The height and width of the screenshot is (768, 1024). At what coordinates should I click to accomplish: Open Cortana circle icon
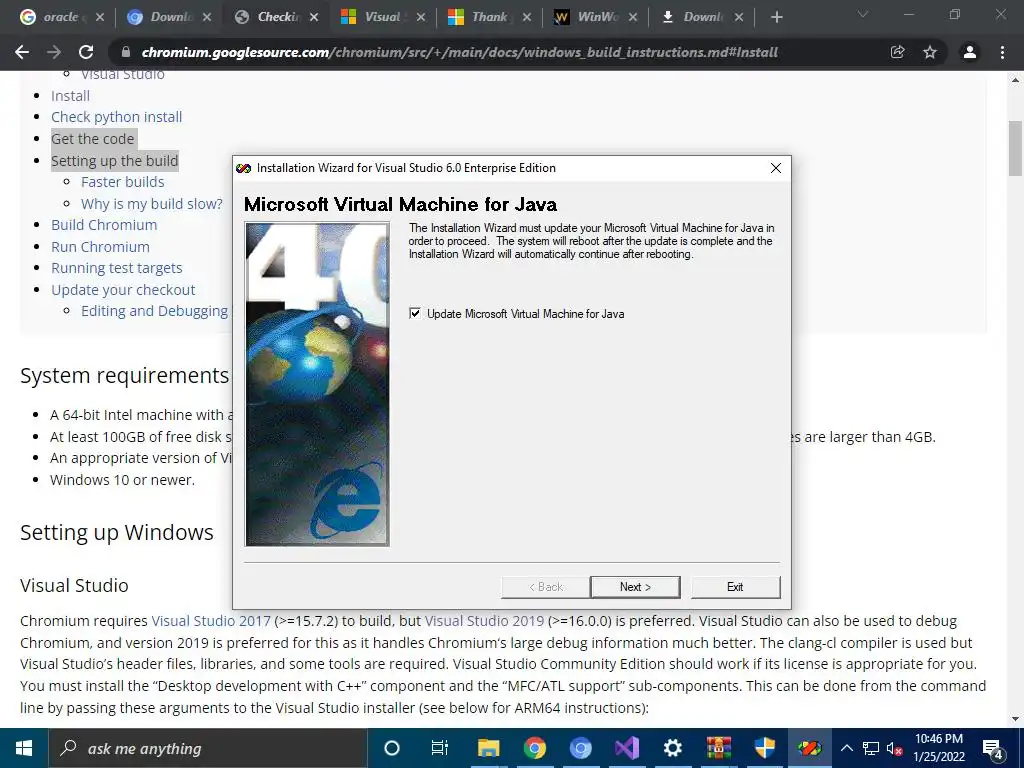(x=392, y=748)
